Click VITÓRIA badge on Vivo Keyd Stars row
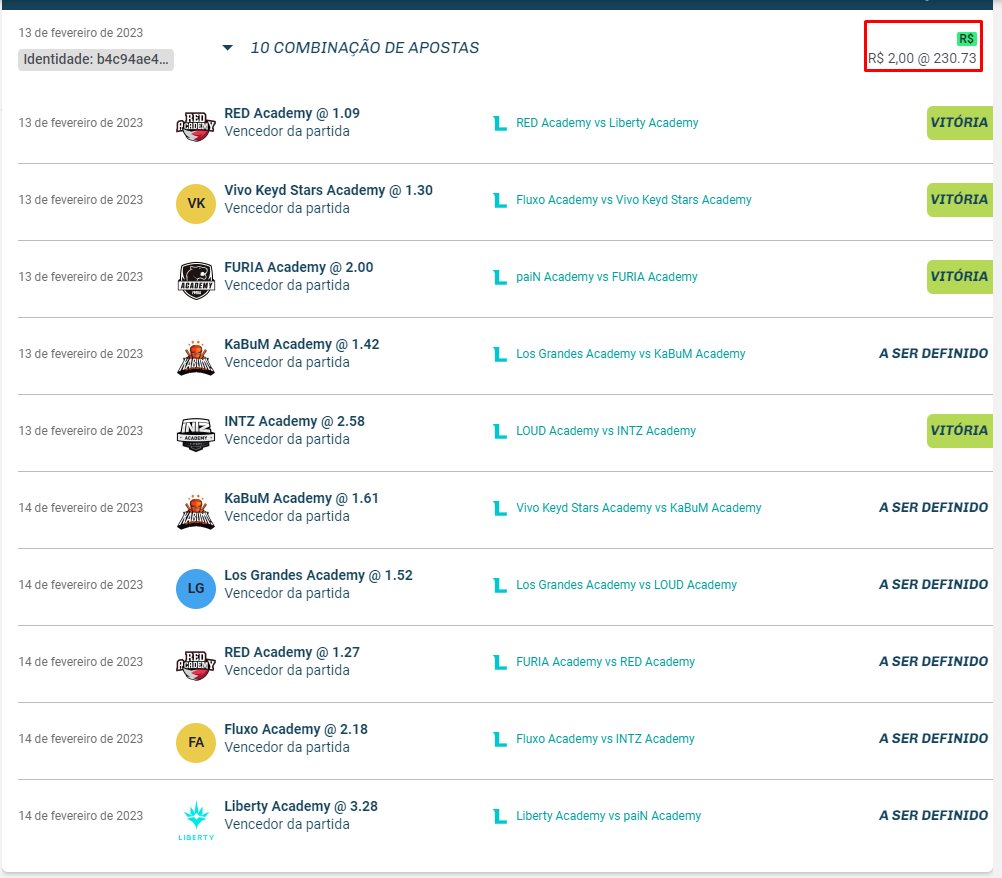The width and height of the screenshot is (1002, 878). tap(959, 200)
